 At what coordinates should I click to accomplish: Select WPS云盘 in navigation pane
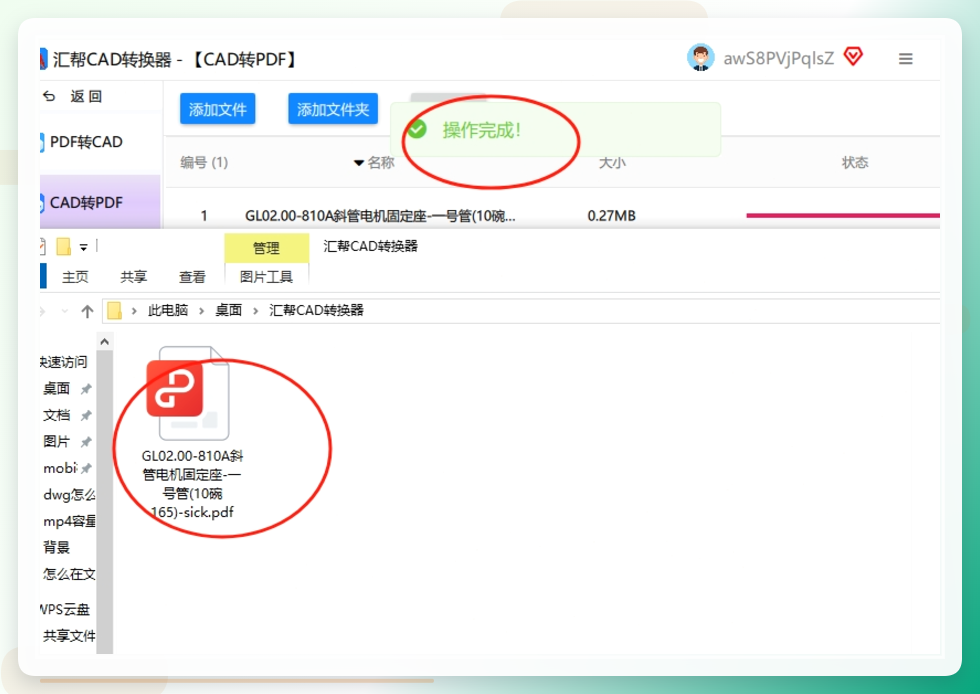click(65, 609)
